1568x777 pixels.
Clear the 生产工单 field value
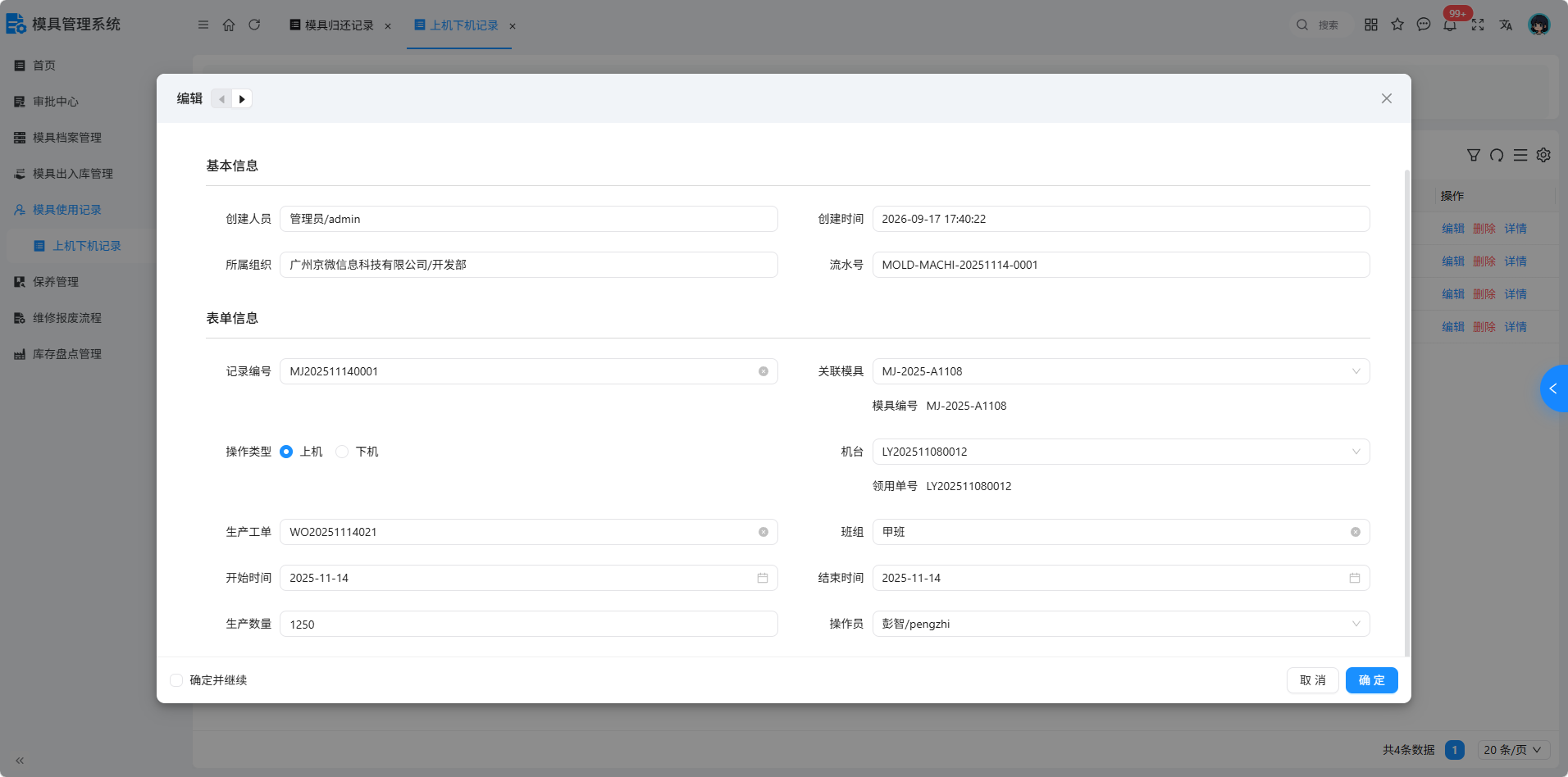763,532
